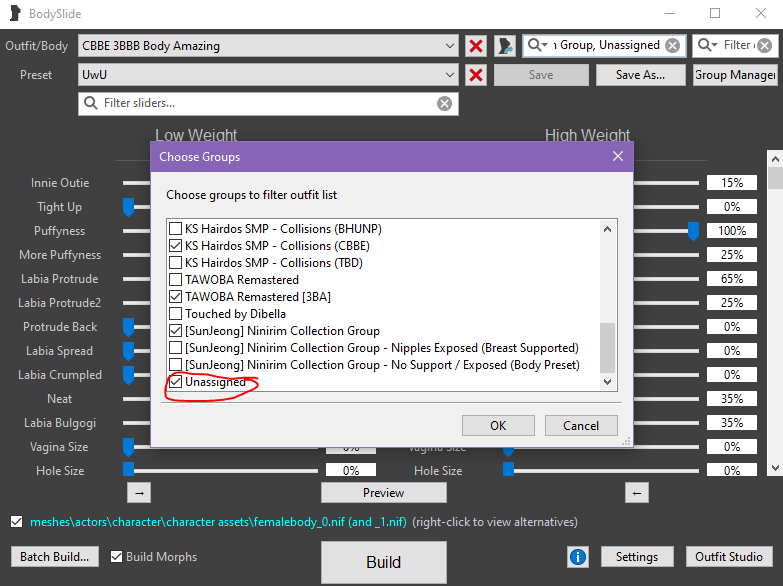Click the Tight Up low weight slider handle
This screenshot has height=586, width=783.
pos(128,207)
